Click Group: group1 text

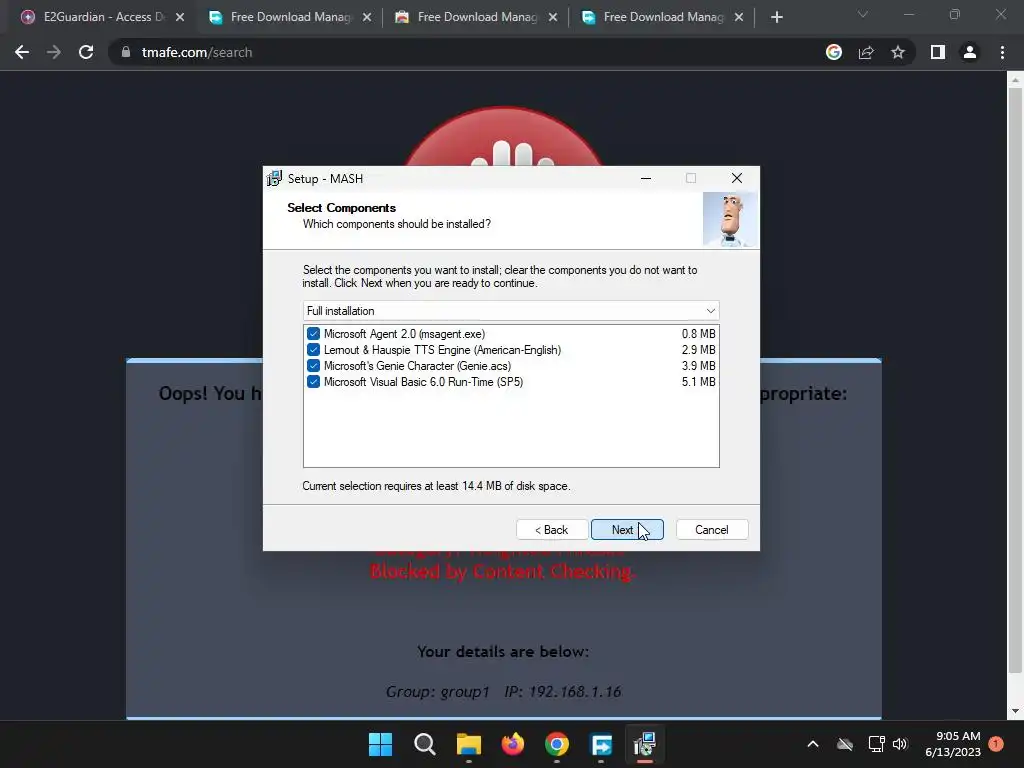tap(438, 692)
